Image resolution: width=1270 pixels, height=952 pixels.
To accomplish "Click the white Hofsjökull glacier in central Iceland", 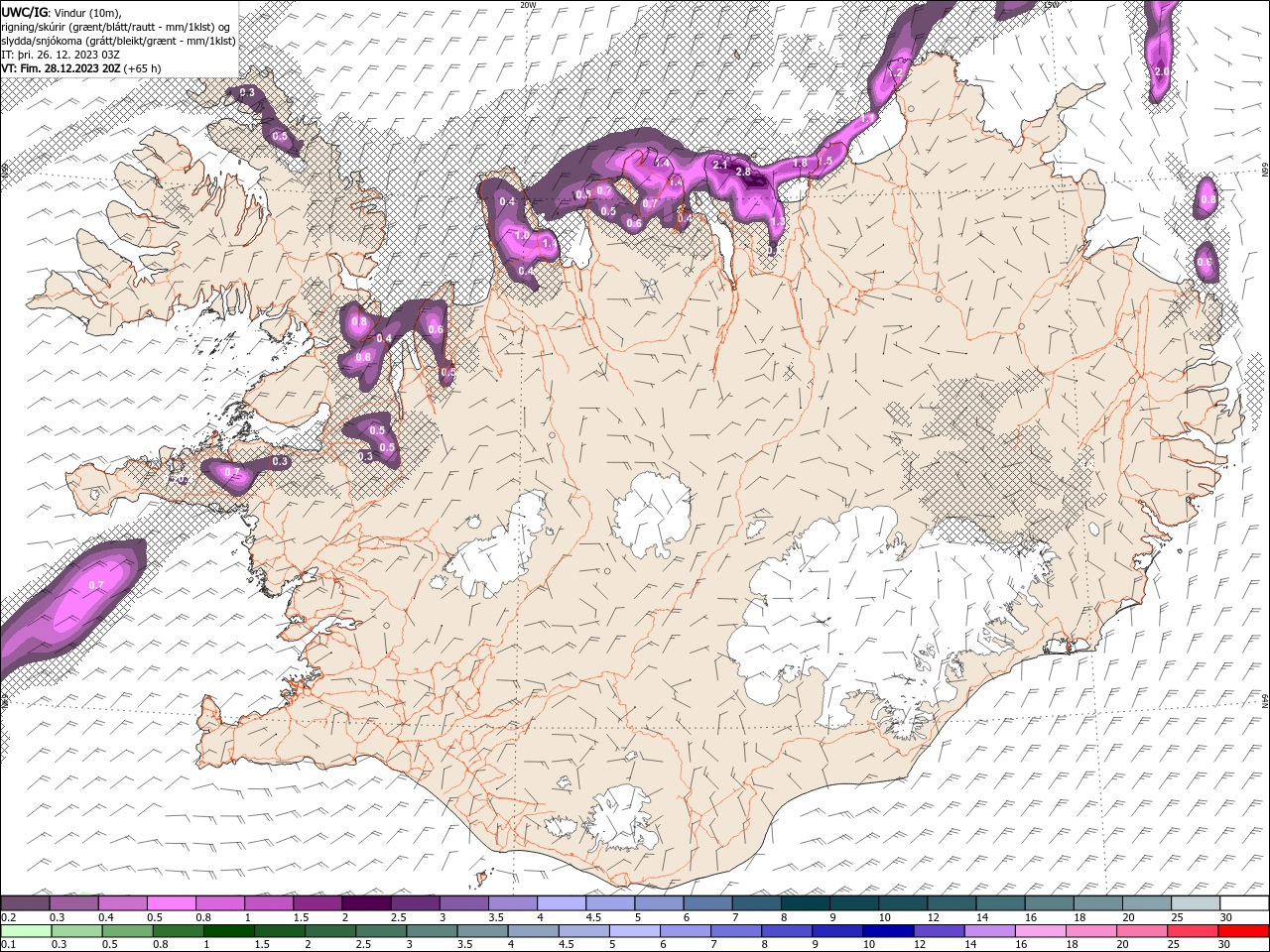I will (x=652, y=513).
